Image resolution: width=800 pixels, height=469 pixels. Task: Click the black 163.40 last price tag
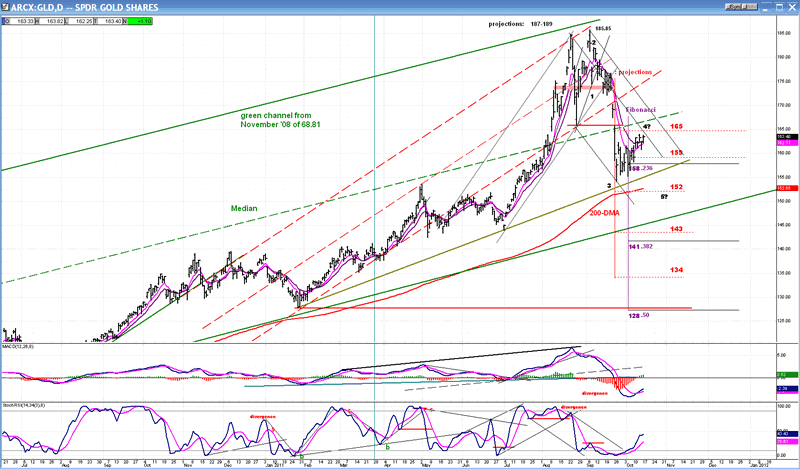785,137
